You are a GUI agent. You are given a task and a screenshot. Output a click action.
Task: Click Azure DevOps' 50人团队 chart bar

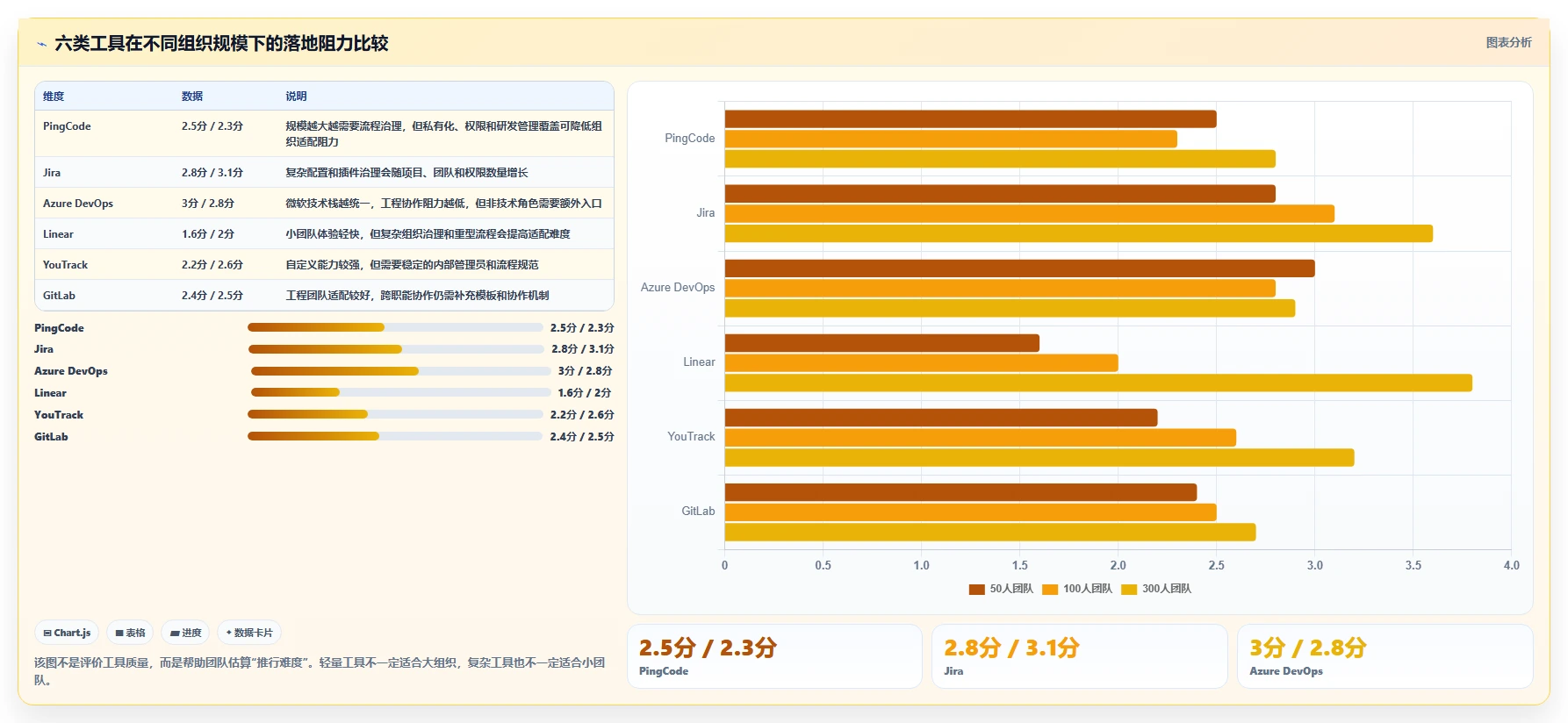click(x=1019, y=268)
